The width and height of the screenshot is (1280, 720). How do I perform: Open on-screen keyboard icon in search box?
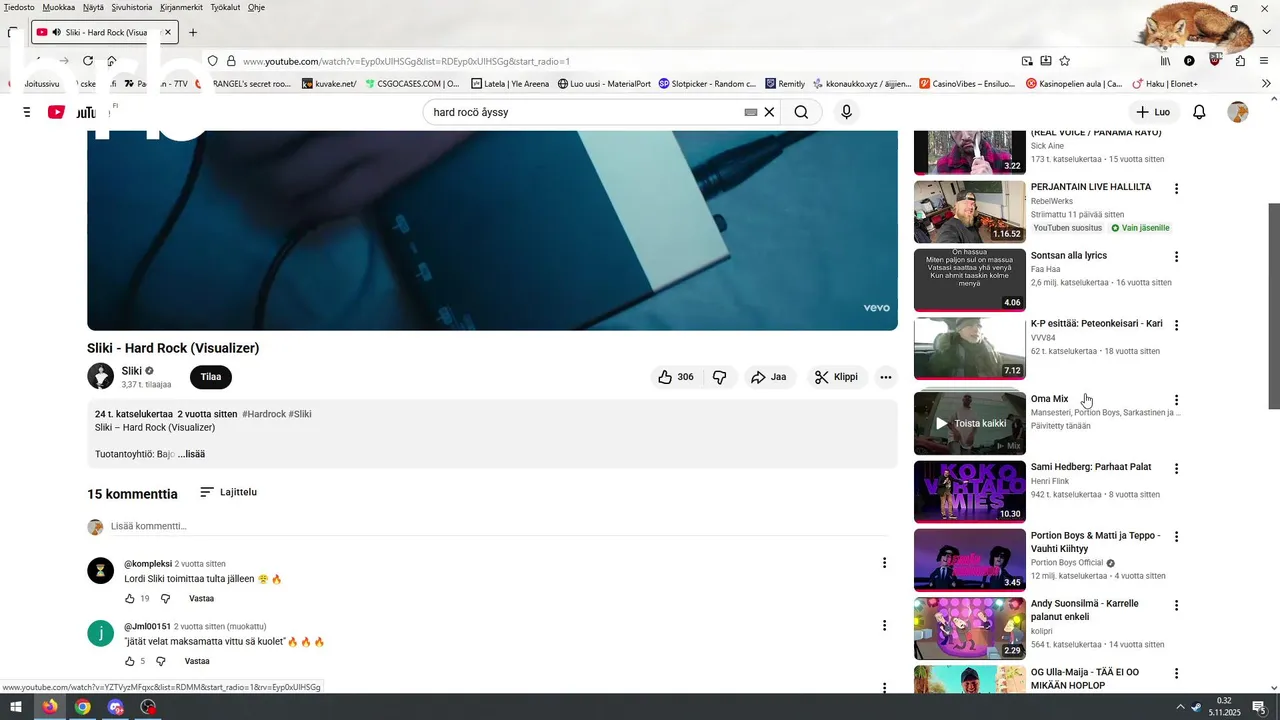pyautogui.click(x=751, y=113)
